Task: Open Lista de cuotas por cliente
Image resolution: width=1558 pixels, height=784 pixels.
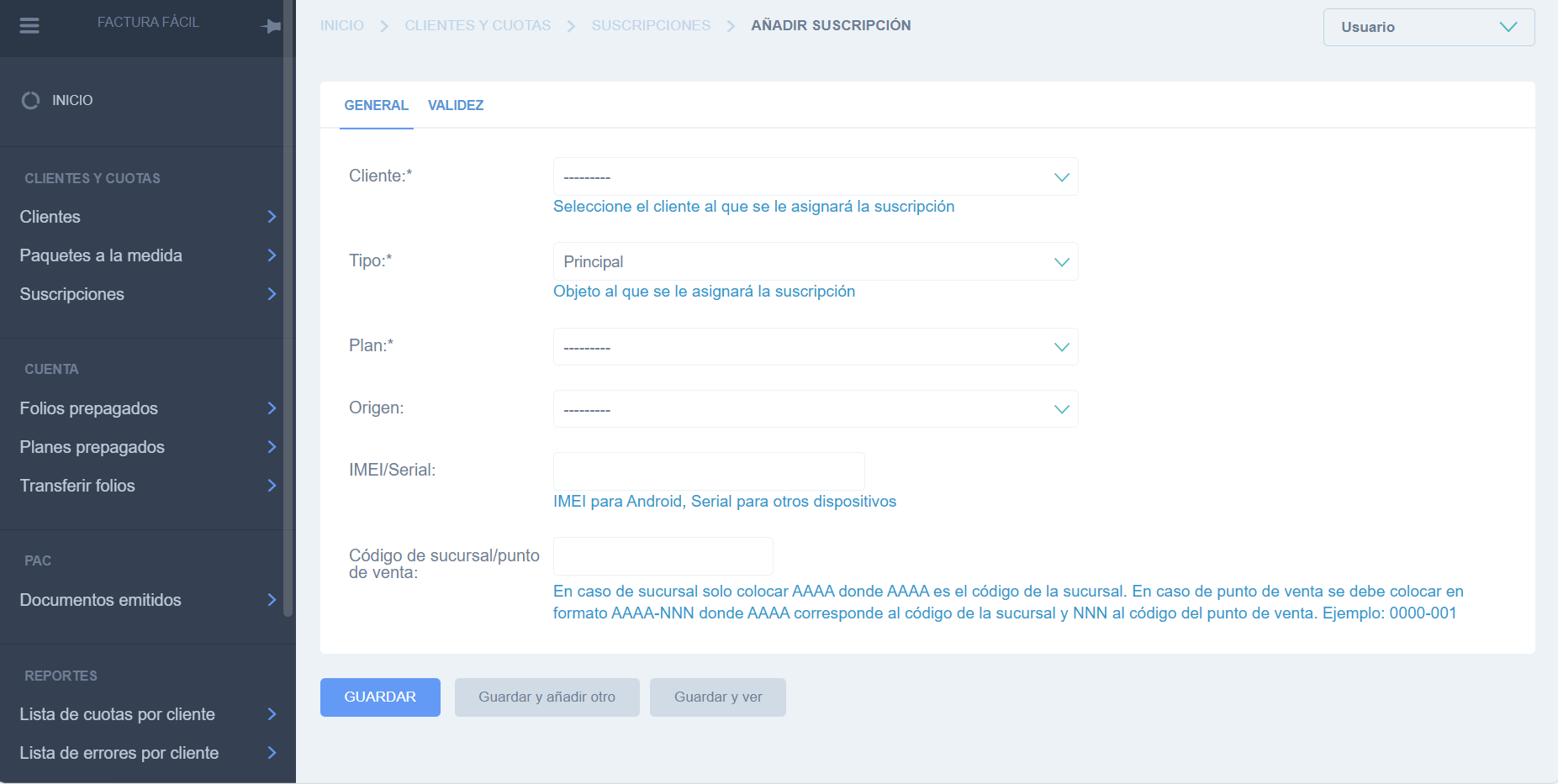Action: pos(118,714)
